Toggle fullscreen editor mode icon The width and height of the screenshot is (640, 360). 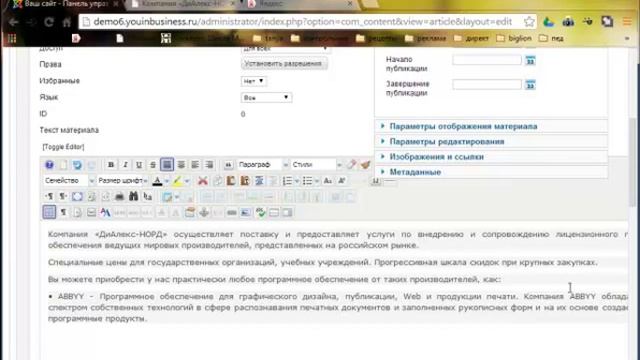tap(77, 197)
